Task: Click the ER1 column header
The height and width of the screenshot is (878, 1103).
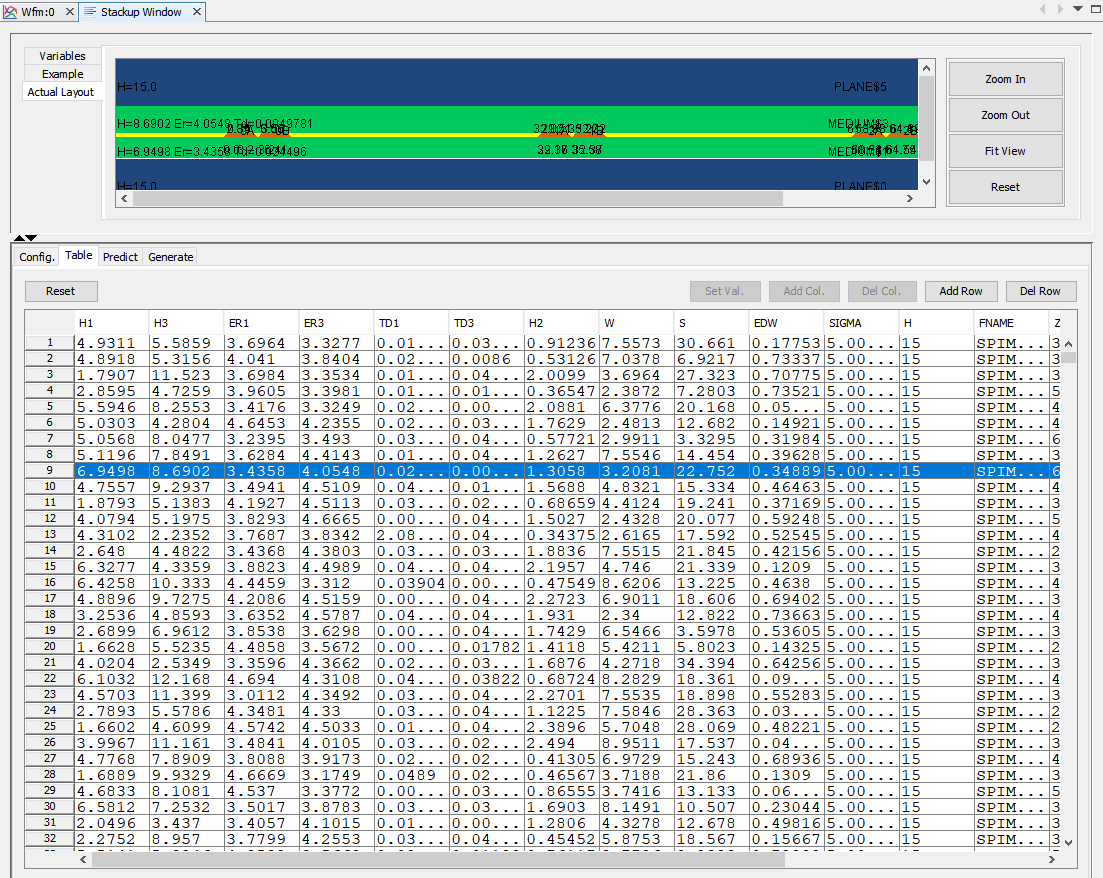Action: [260, 323]
